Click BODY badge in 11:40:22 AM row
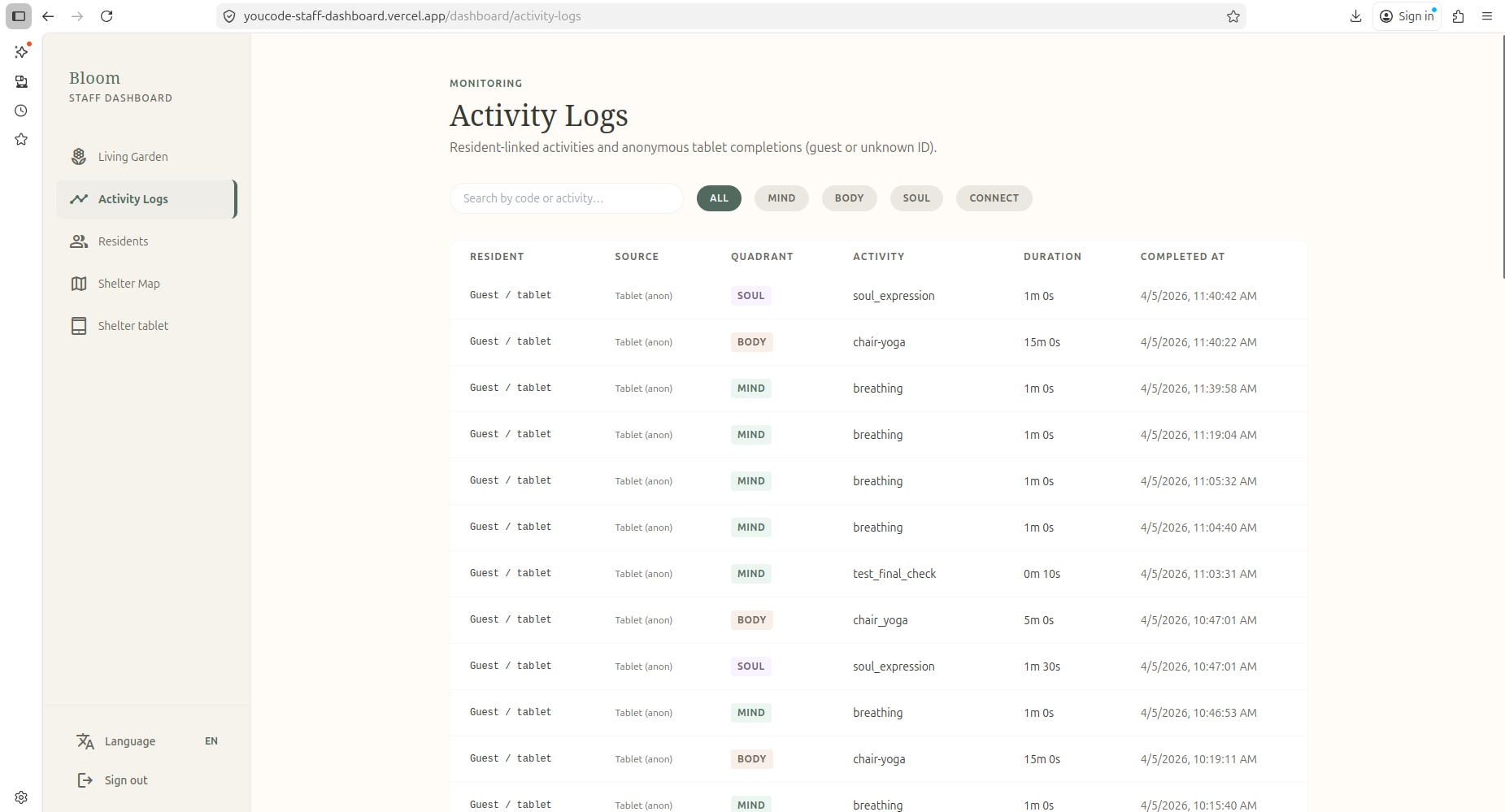The image size is (1505, 812). tap(751, 342)
